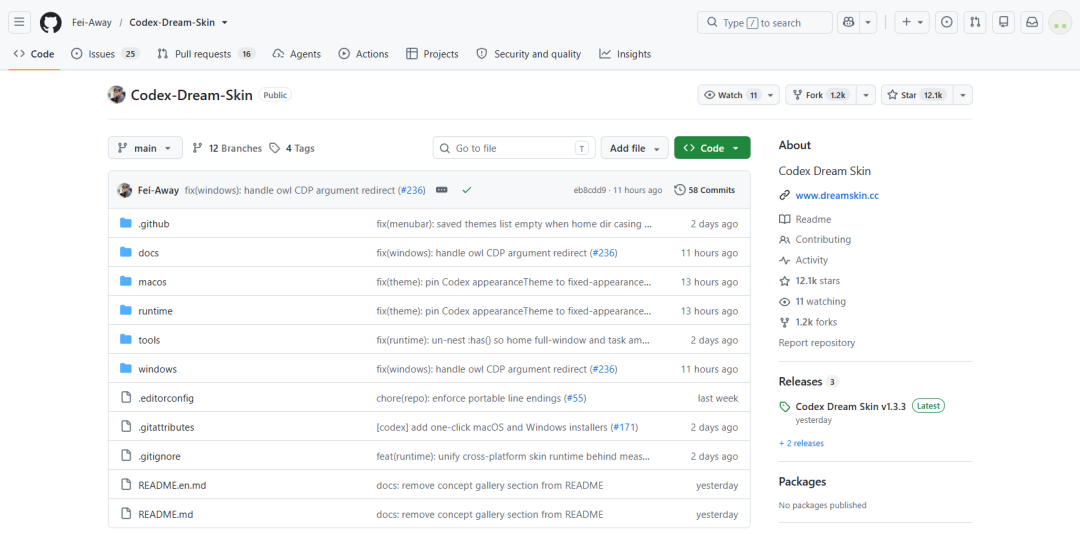
Task: Open the .gitignore file
Action: pyautogui.click(x=159, y=455)
